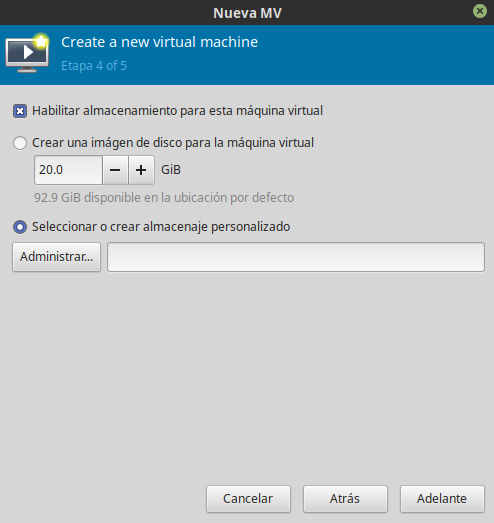
Task: Click the GiB unit label
Action: click(171, 170)
